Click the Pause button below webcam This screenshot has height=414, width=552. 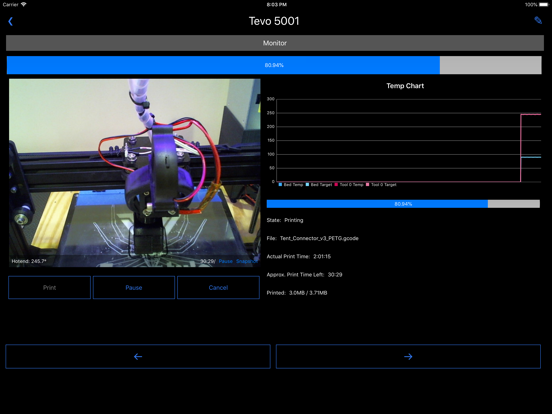134,288
